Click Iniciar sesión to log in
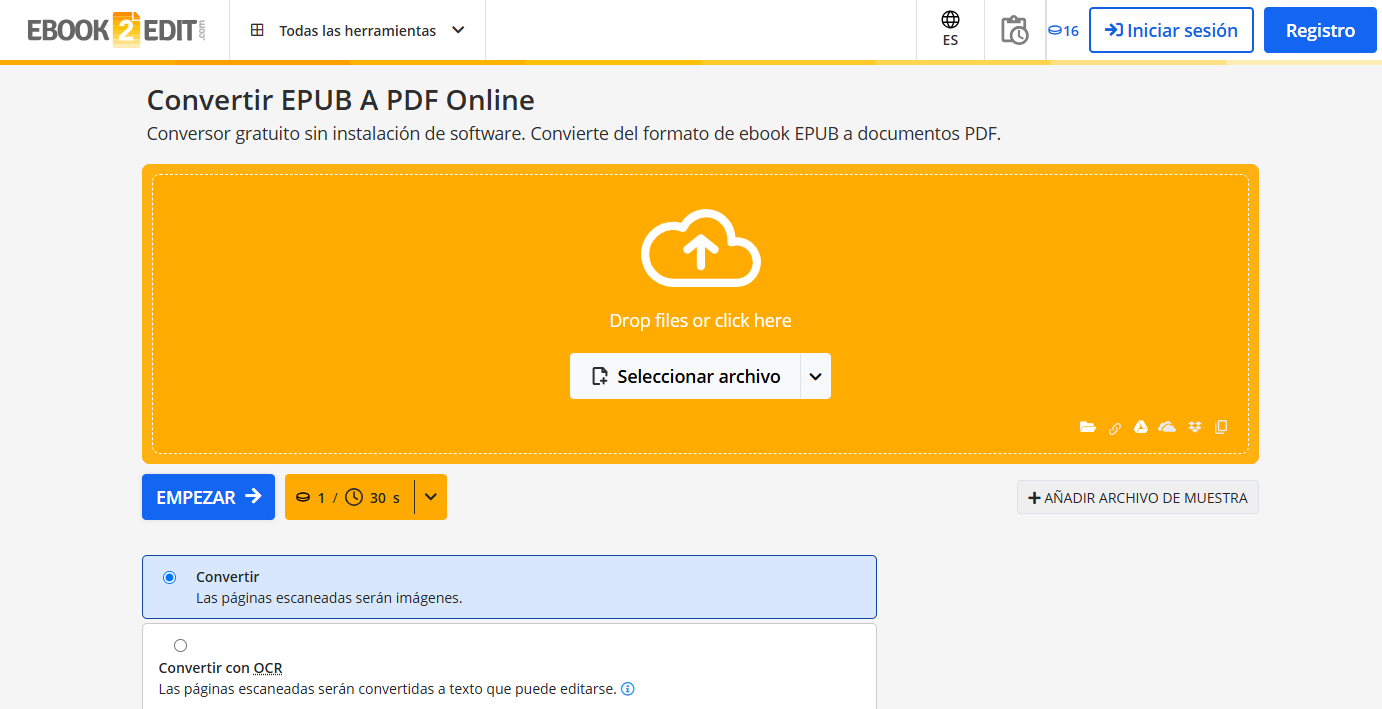Image resolution: width=1382 pixels, height=709 pixels. click(1171, 30)
